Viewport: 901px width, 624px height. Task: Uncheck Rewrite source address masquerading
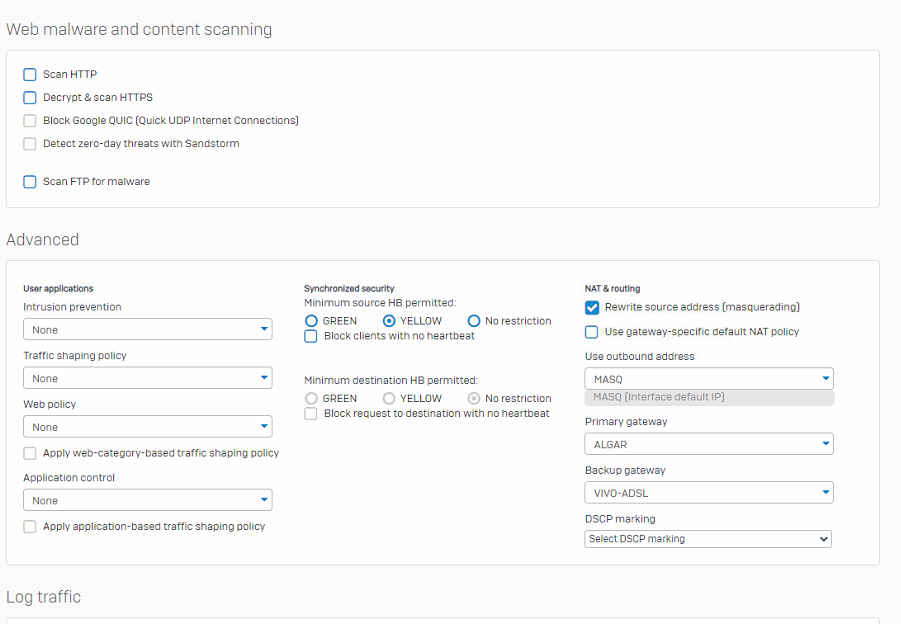pyautogui.click(x=592, y=307)
